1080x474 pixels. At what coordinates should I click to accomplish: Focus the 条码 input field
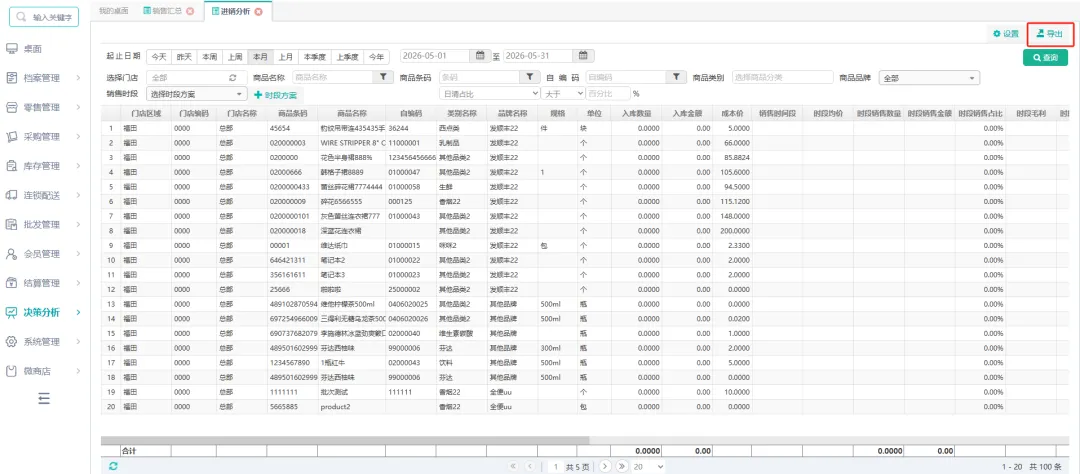[479, 77]
